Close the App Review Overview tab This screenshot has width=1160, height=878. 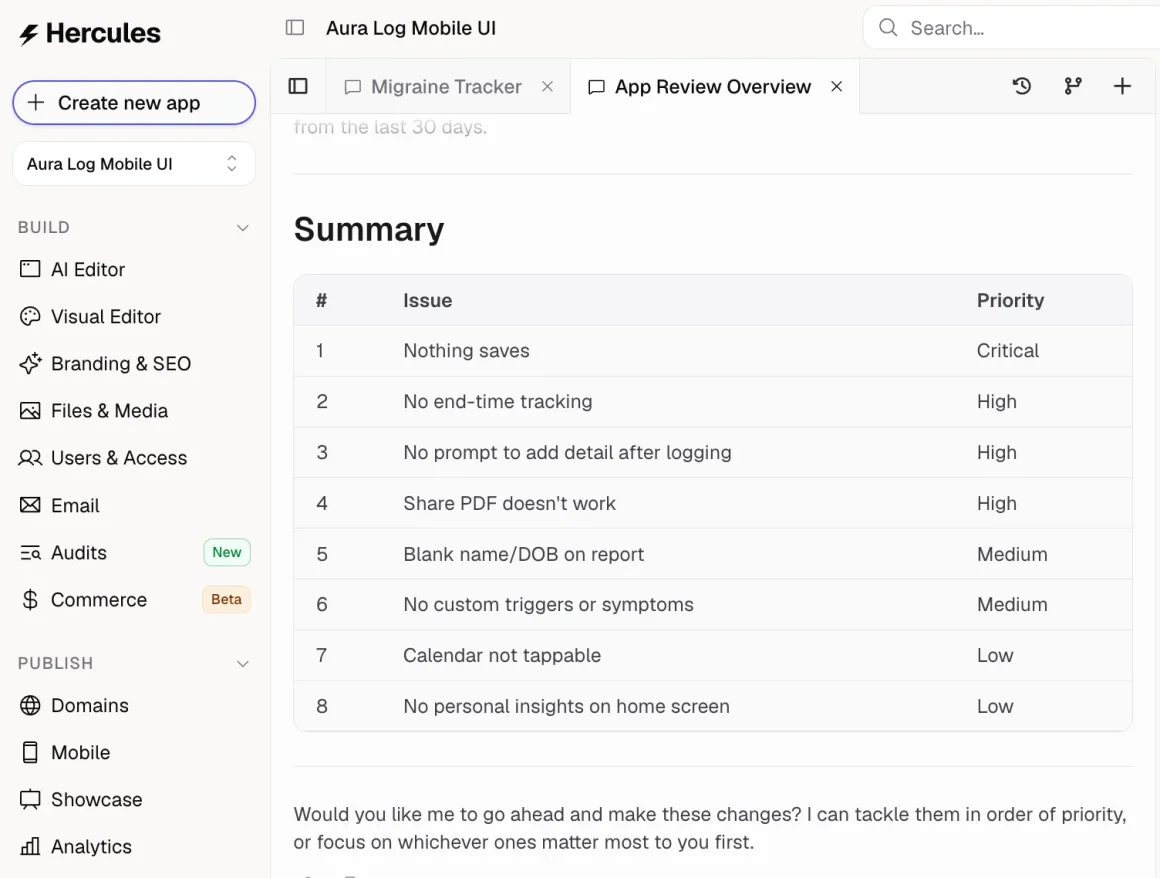point(837,87)
